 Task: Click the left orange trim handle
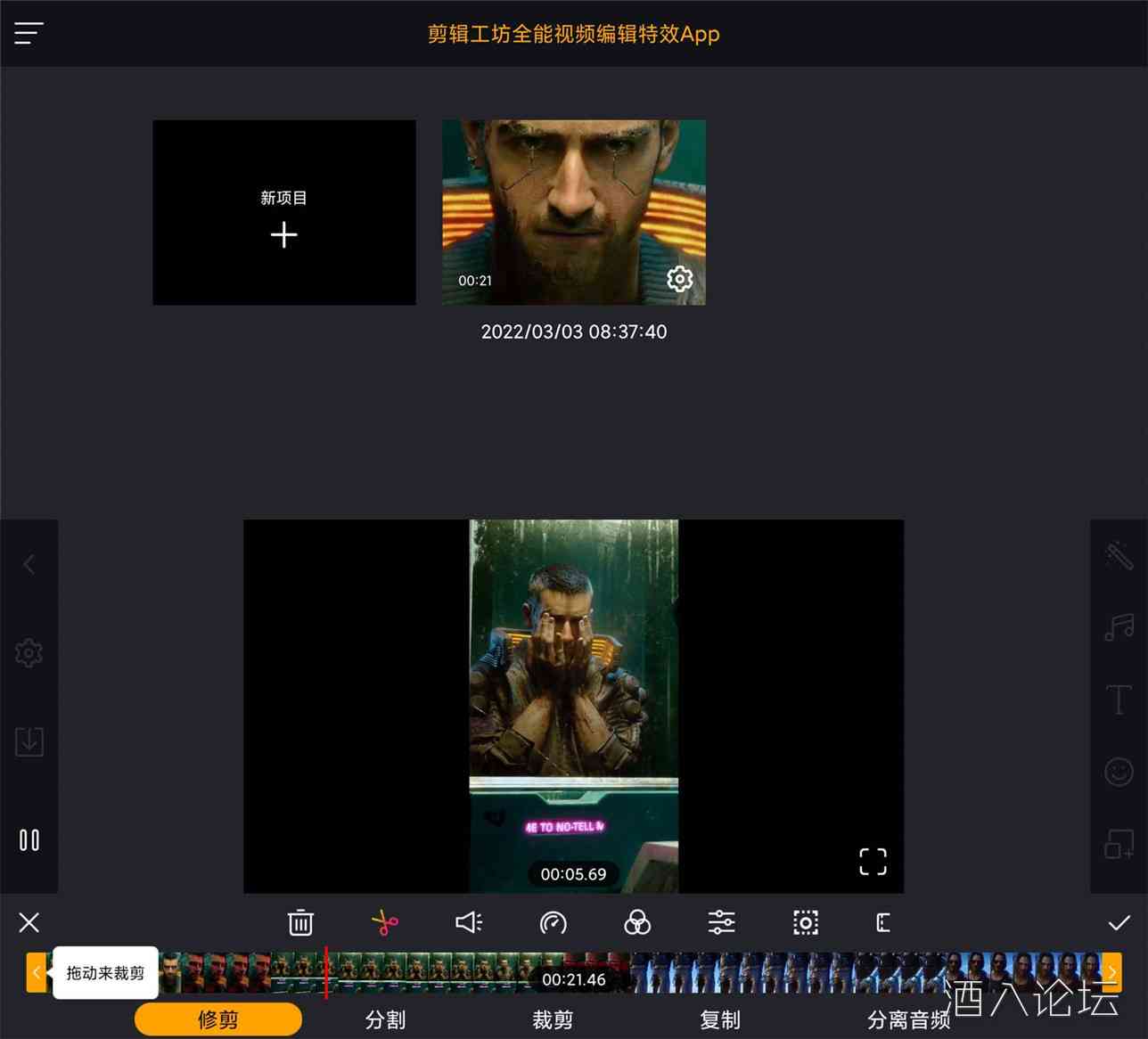point(36,972)
